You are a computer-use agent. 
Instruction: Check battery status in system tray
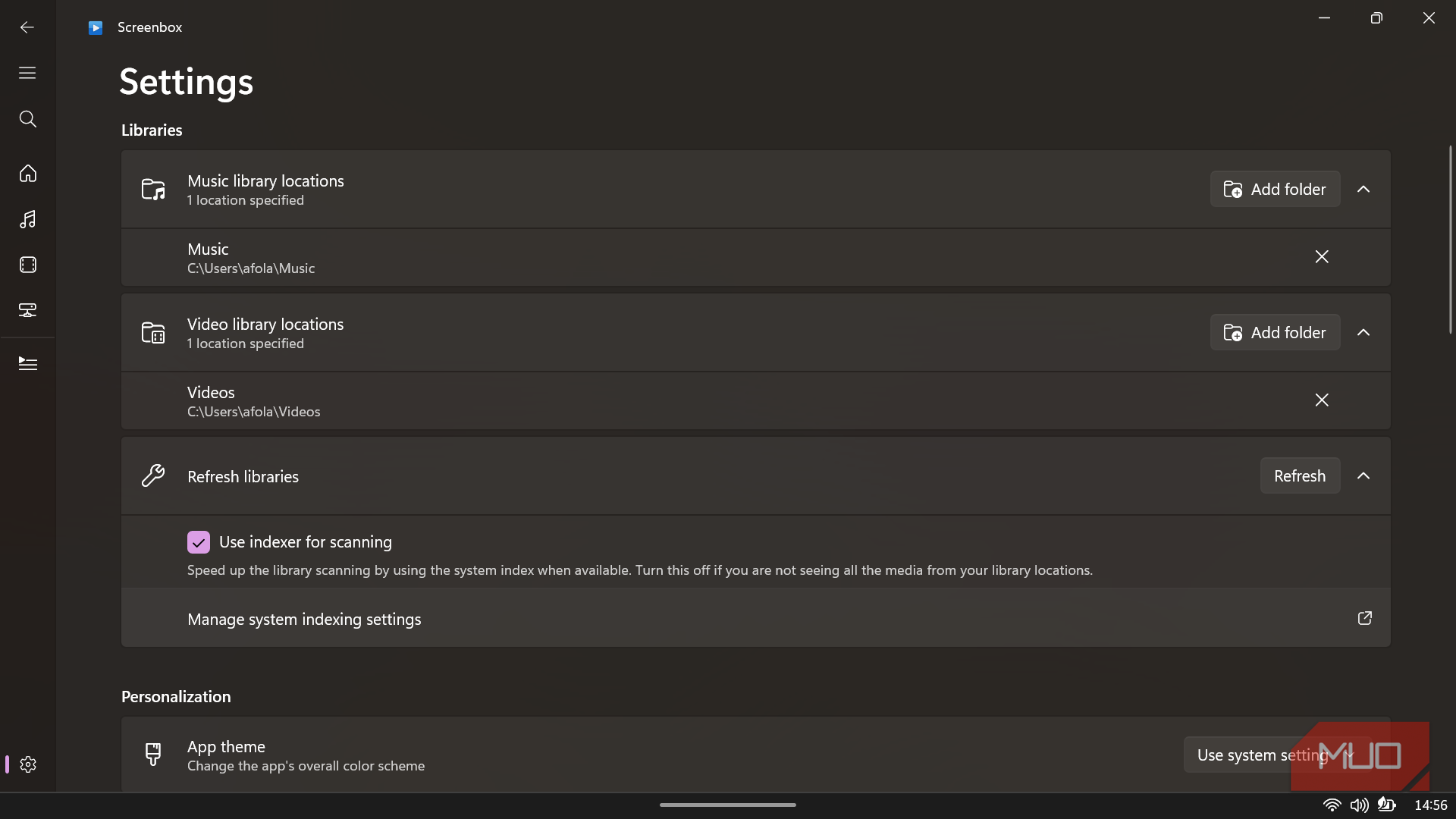(1386, 805)
